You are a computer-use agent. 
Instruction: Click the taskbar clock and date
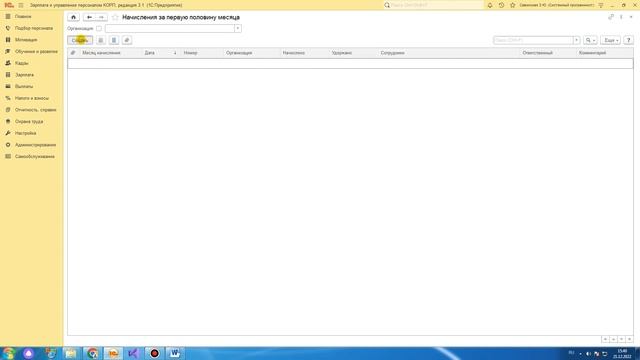(622, 353)
